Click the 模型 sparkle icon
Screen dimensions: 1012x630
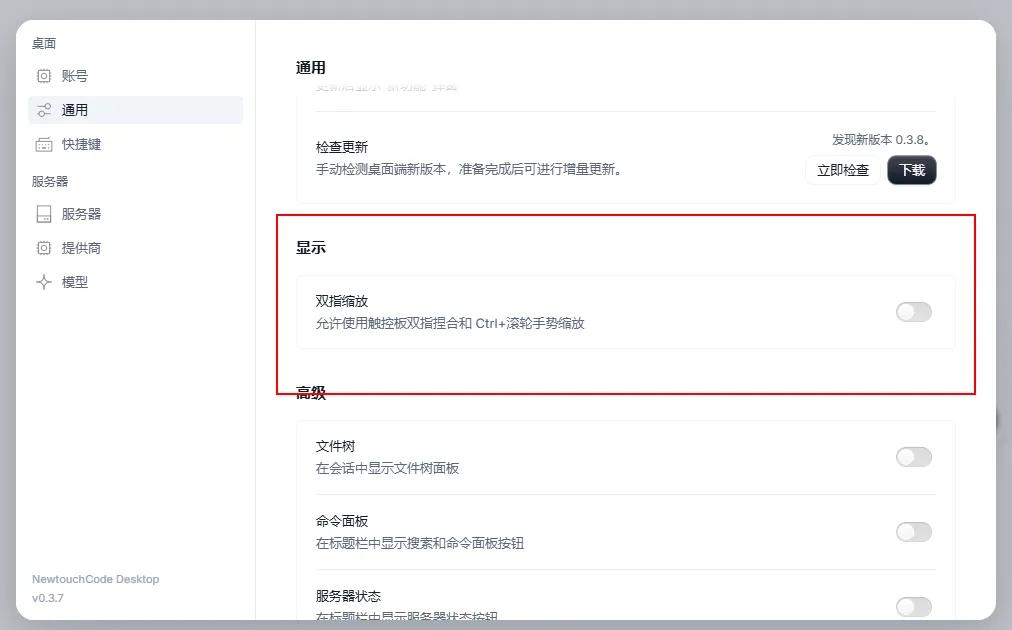[44, 282]
